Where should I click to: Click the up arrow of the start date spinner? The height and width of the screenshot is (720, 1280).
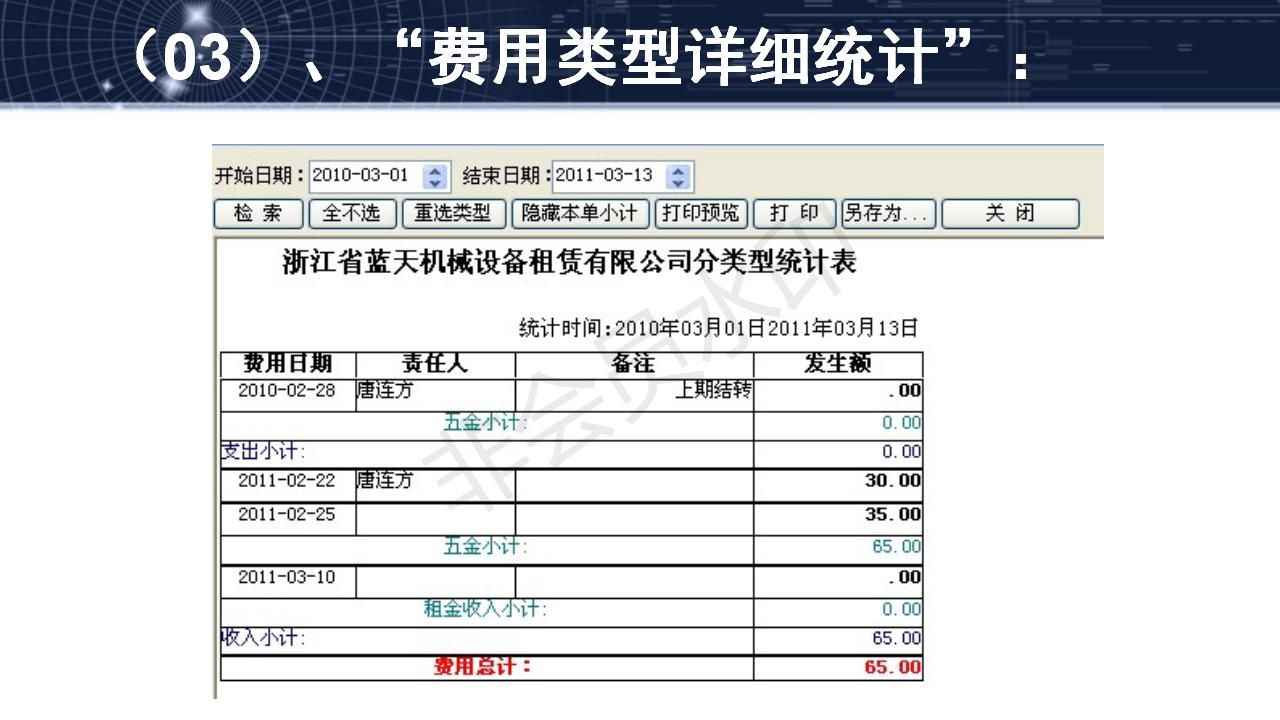click(x=433, y=170)
